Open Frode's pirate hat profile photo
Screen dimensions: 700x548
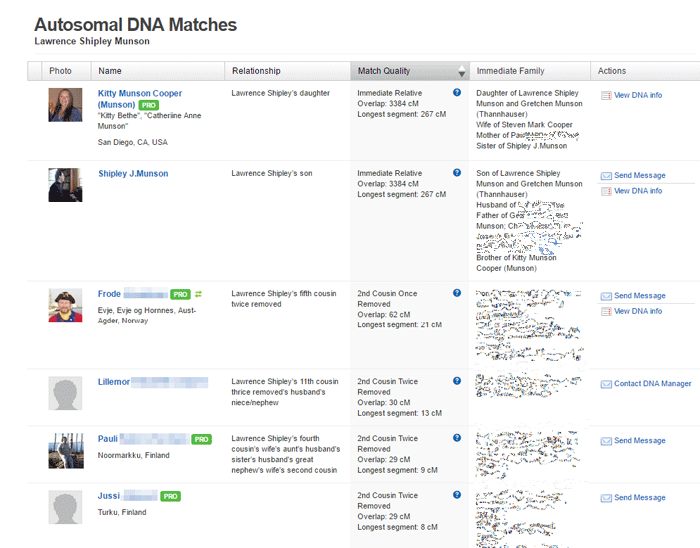tap(65, 305)
